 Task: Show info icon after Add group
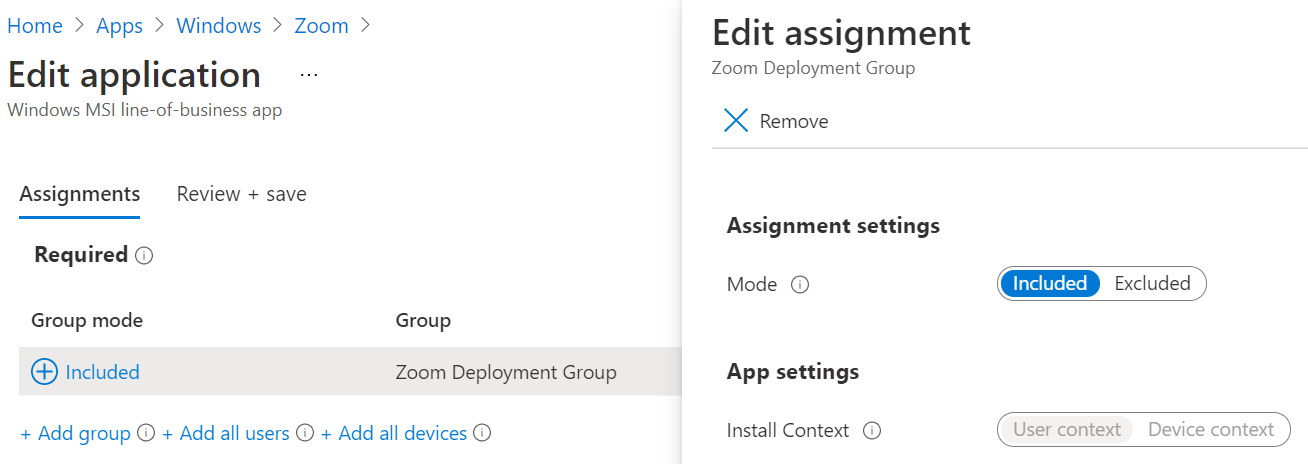146,433
